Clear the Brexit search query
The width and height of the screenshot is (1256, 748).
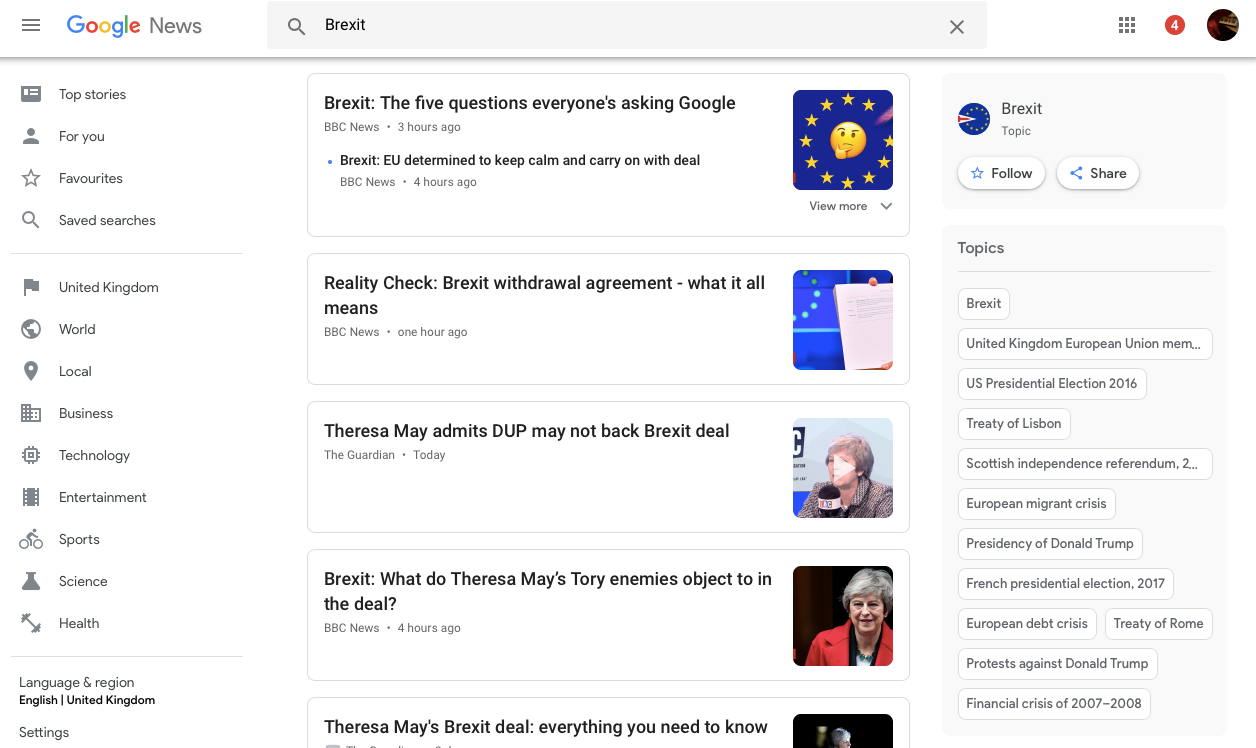point(956,27)
